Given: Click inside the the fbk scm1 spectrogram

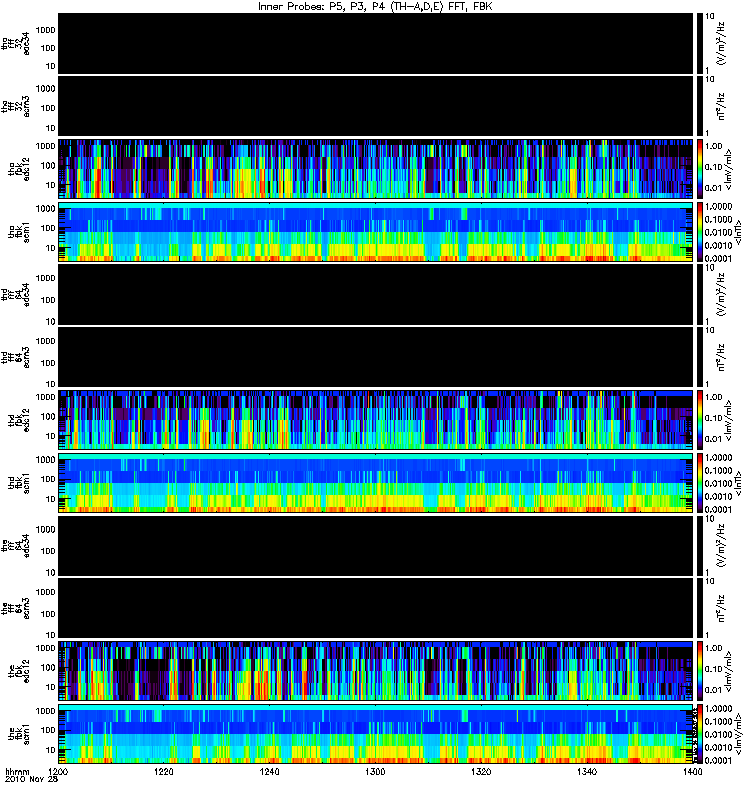Looking at the screenshot, I should pyautogui.click(x=376, y=734).
